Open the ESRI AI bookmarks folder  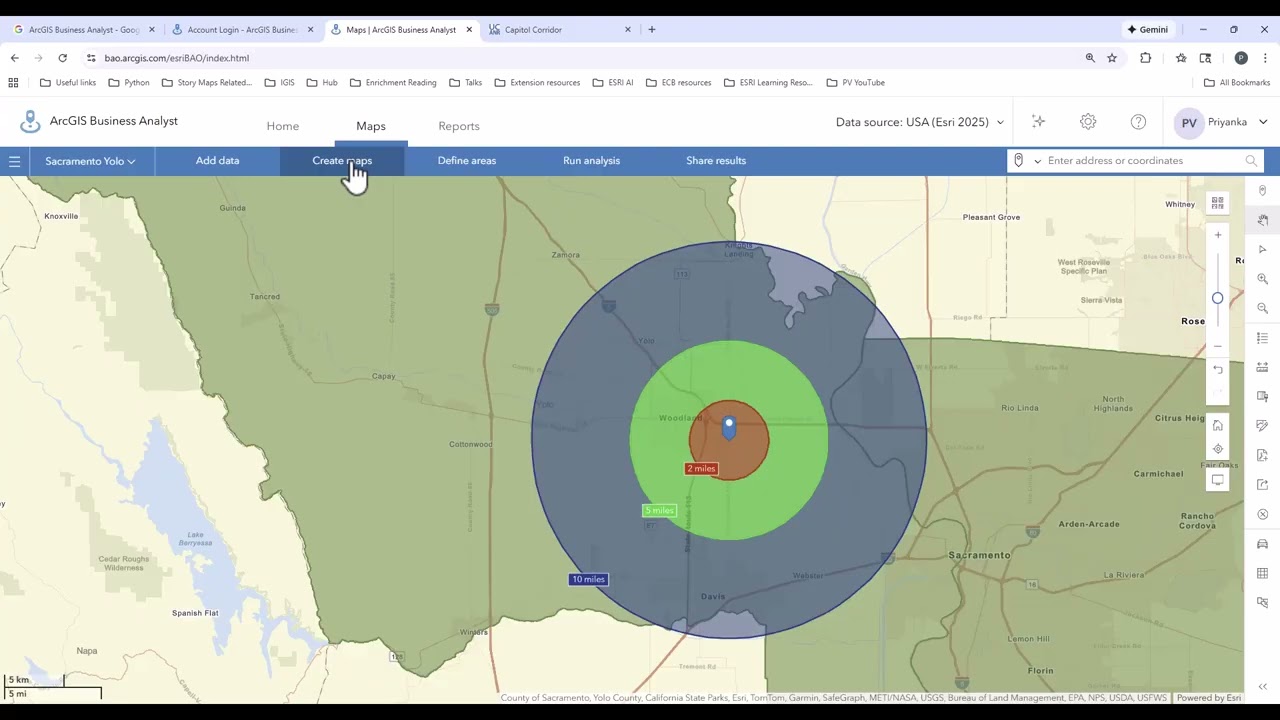(x=613, y=83)
